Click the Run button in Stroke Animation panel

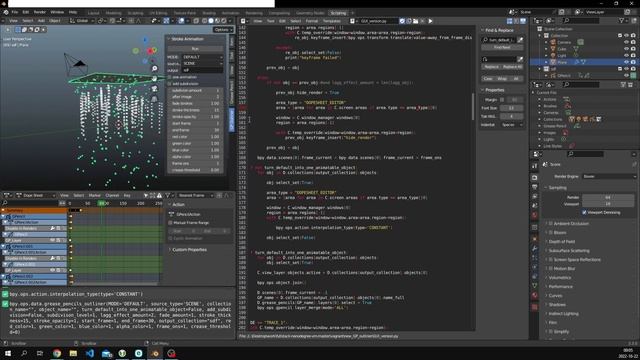(x=195, y=49)
